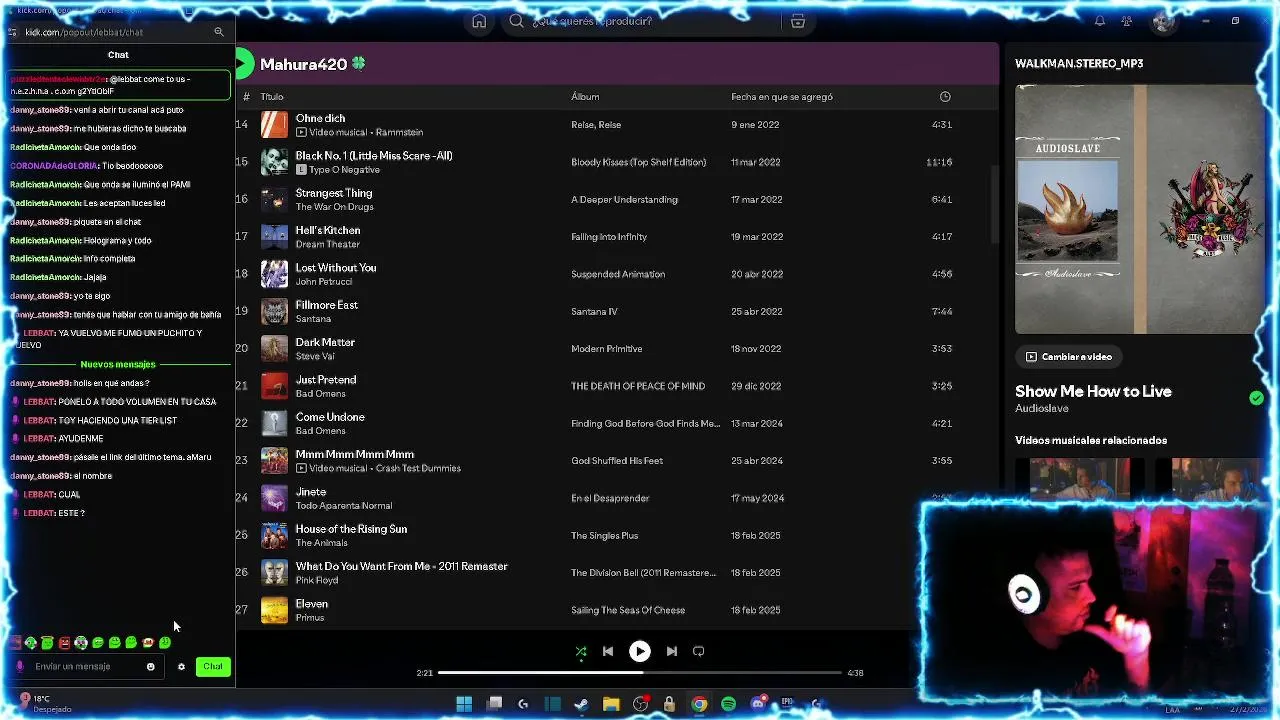The height and width of the screenshot is (720, 1280).
Task: Open Discord from the taskbar
Action: click(x=758, y=704)
